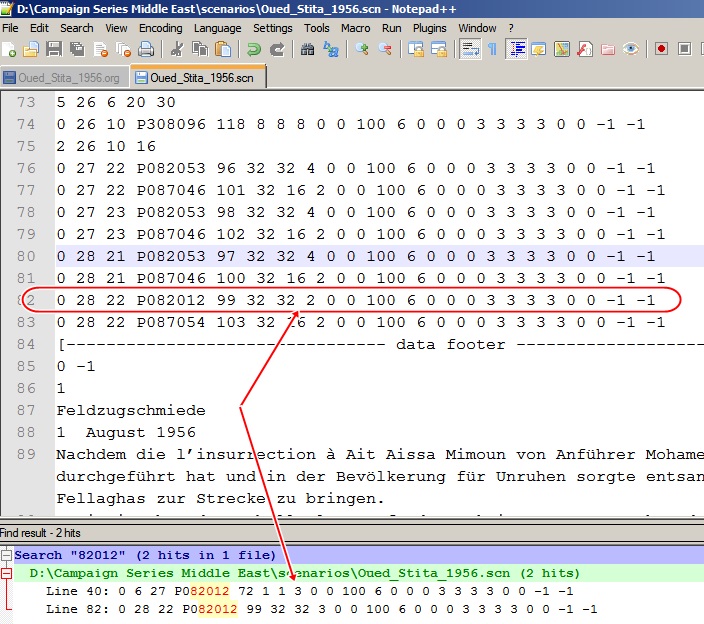Click P308096 on line 74
The width and height of the screenshot is (704, 624).
coord(171,124)
